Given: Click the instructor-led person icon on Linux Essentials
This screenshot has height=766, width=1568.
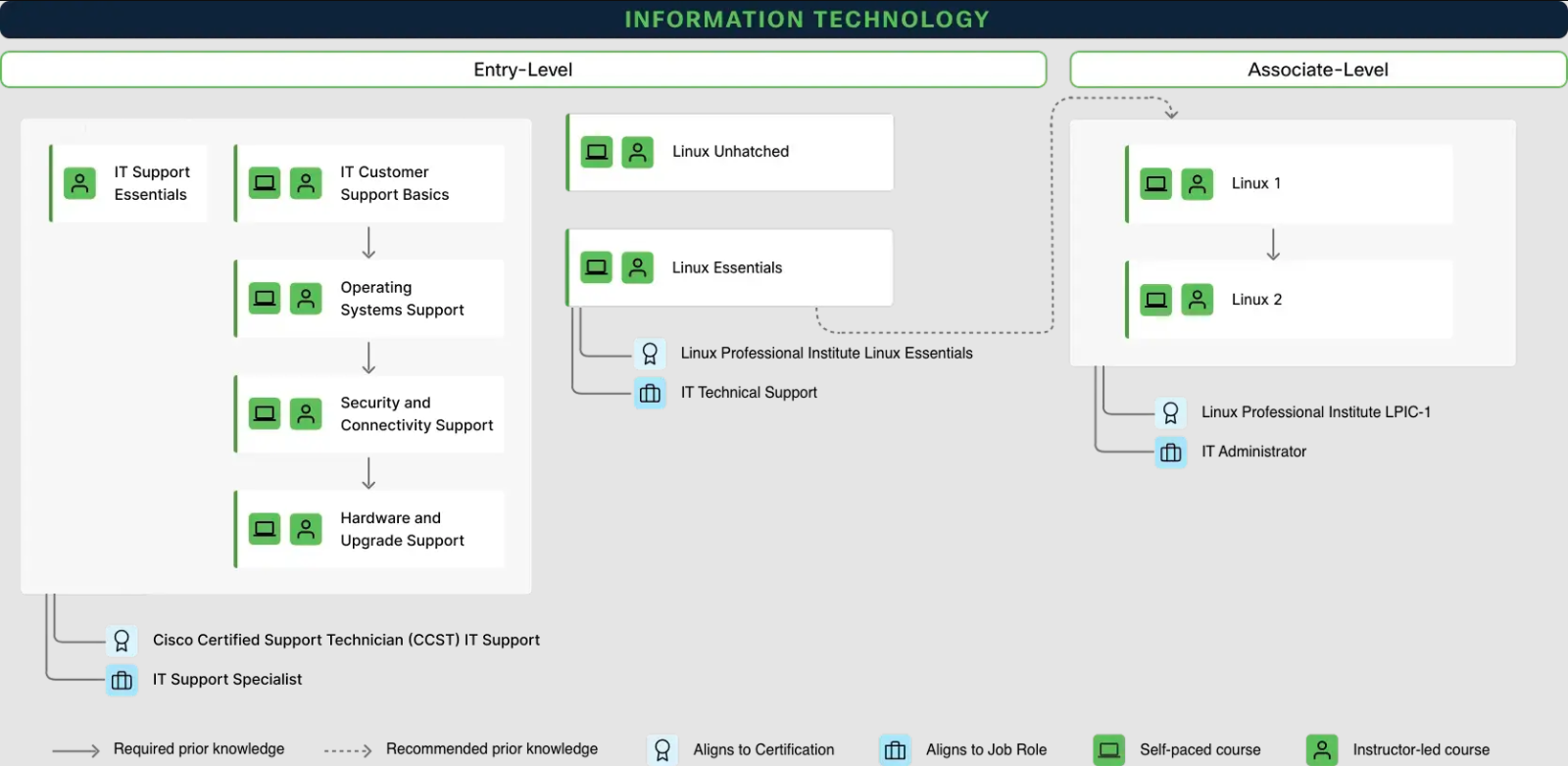Looking at the screenshot, I should (637, 267).
